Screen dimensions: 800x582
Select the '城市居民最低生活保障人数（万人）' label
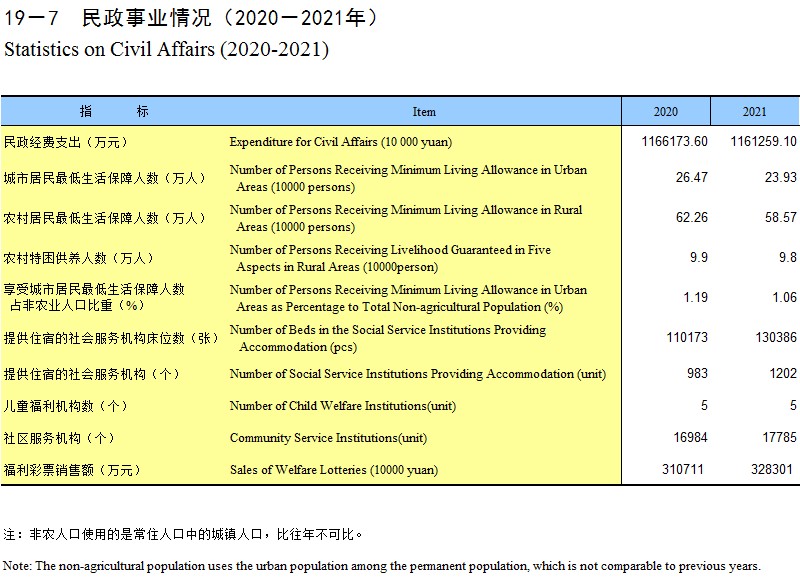coord(105,178)
